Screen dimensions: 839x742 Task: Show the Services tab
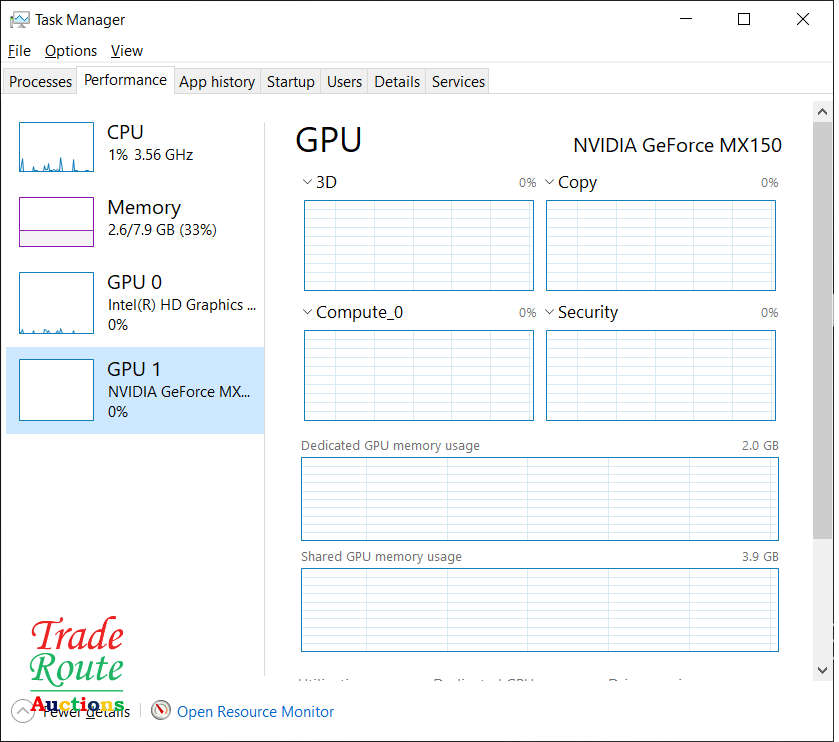pyautogui.click(x=458, y=82)
